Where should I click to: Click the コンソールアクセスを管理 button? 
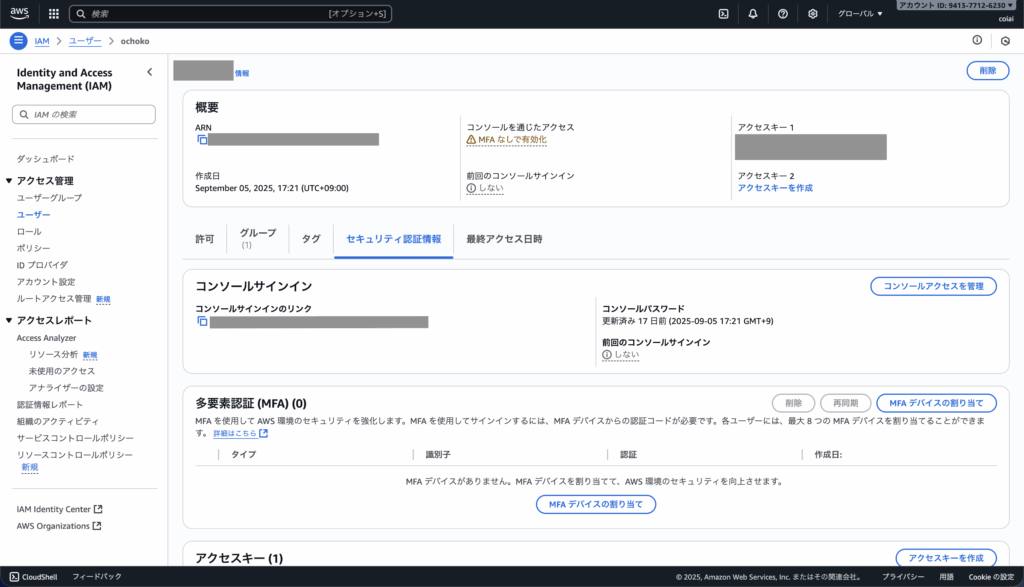click(x=933, y=287)
